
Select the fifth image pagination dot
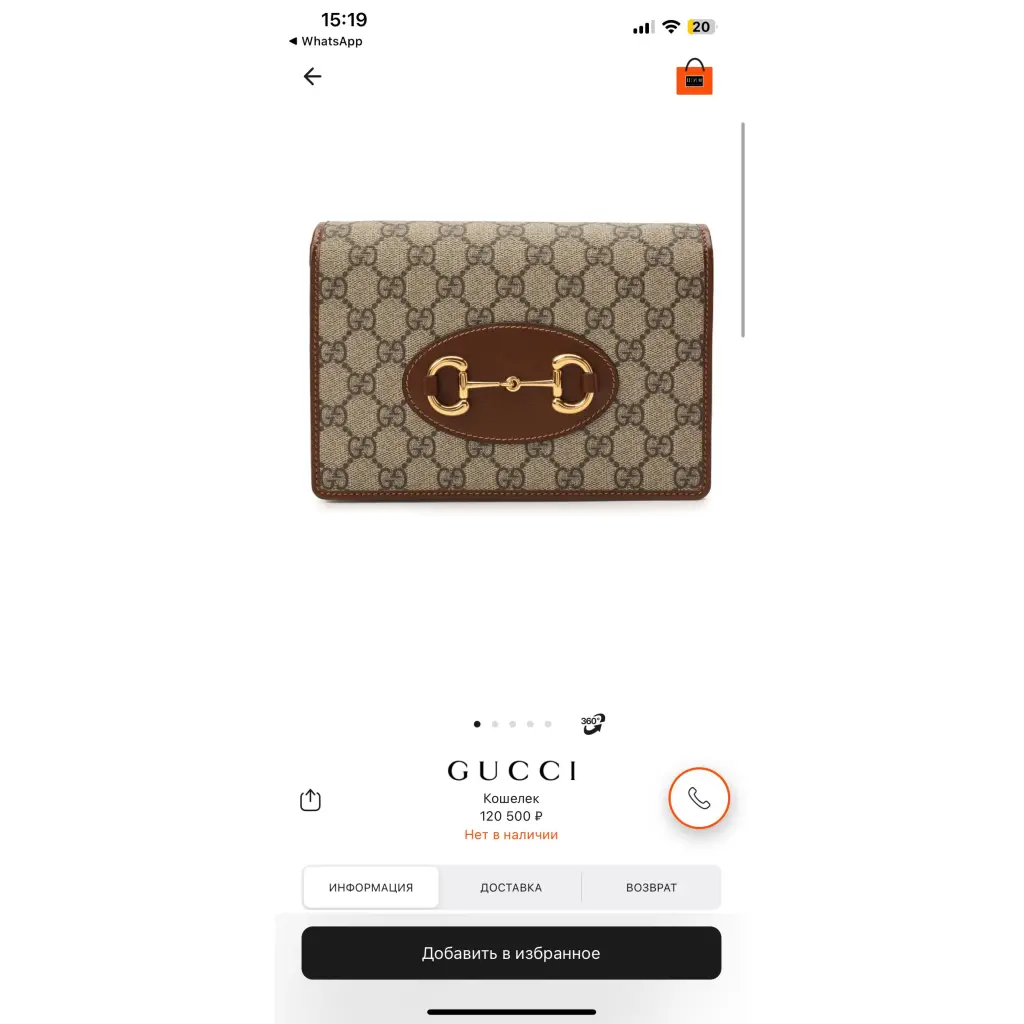click(x=548, y=724)
